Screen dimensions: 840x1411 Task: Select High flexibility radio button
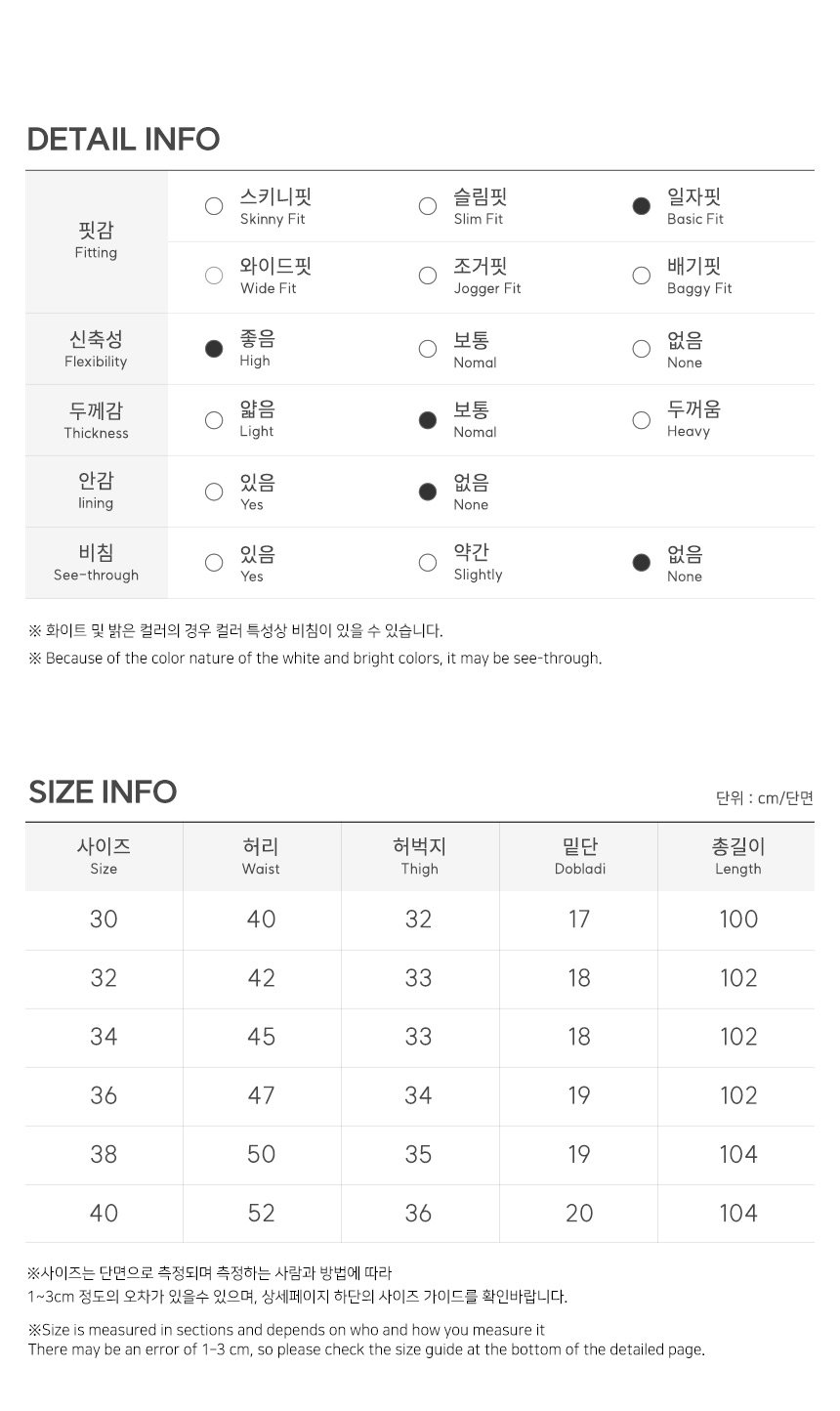click(214, 349)
